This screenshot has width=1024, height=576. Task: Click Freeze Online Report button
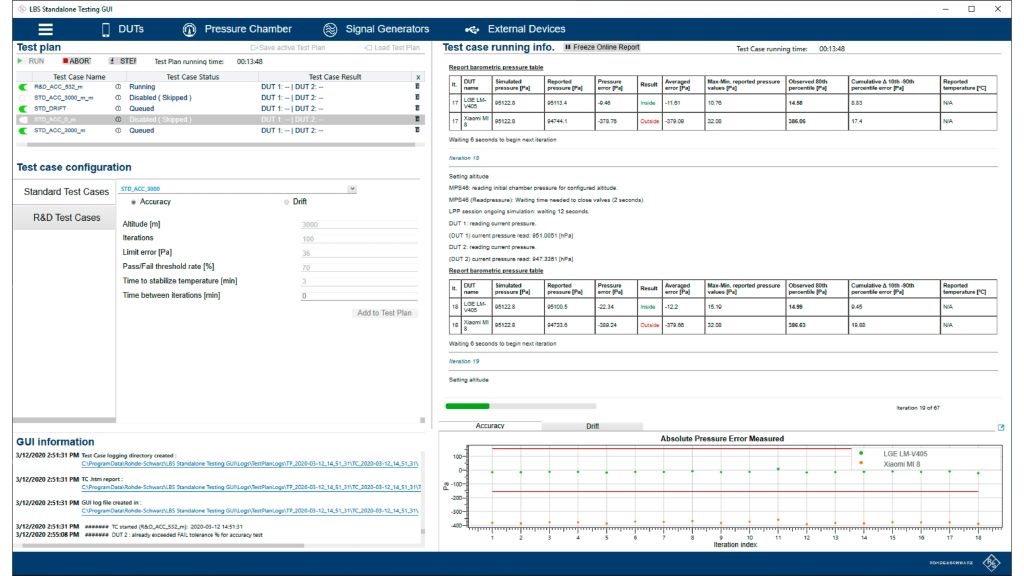602,47
